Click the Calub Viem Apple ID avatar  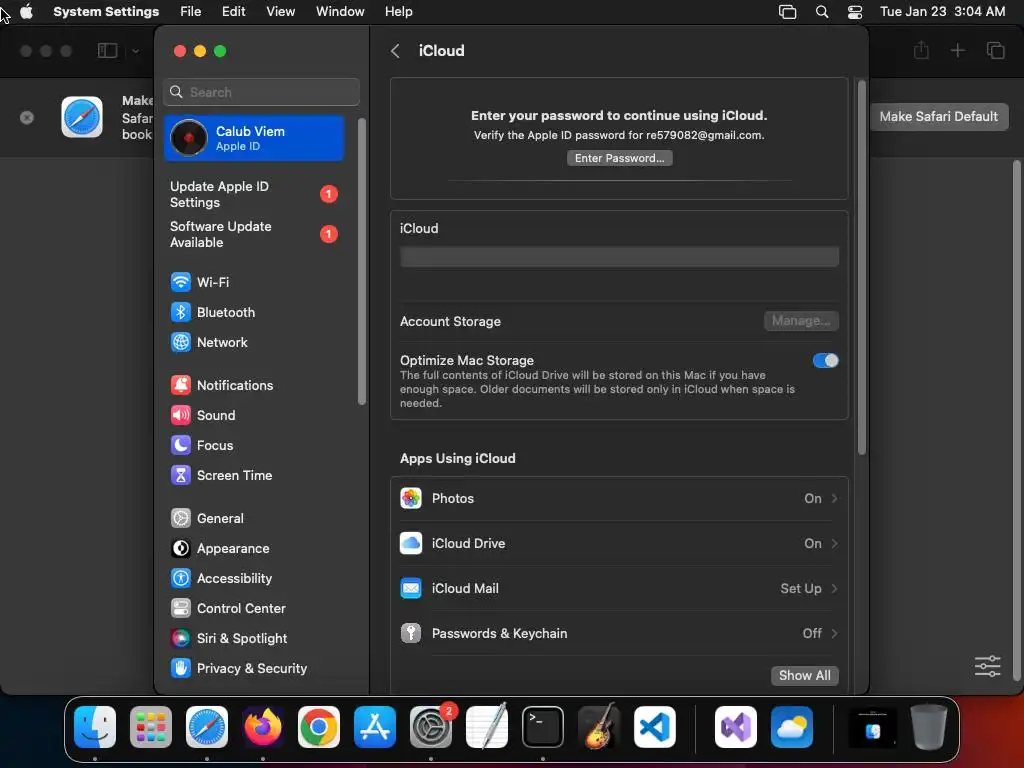click(189, 138)
